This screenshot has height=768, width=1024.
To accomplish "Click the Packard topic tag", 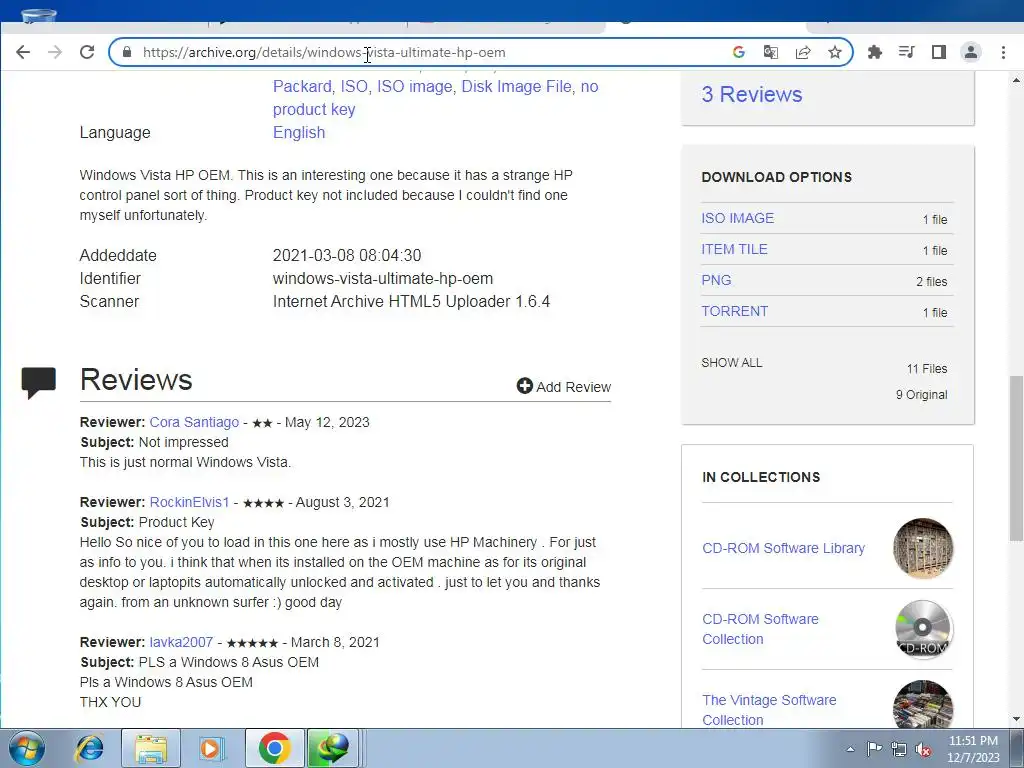I will [x=302, y=86].
